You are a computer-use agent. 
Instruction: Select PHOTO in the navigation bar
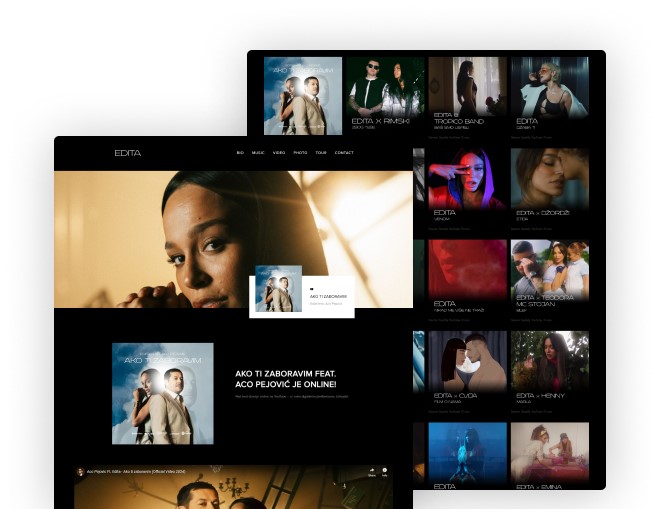(x=300, y=153)
